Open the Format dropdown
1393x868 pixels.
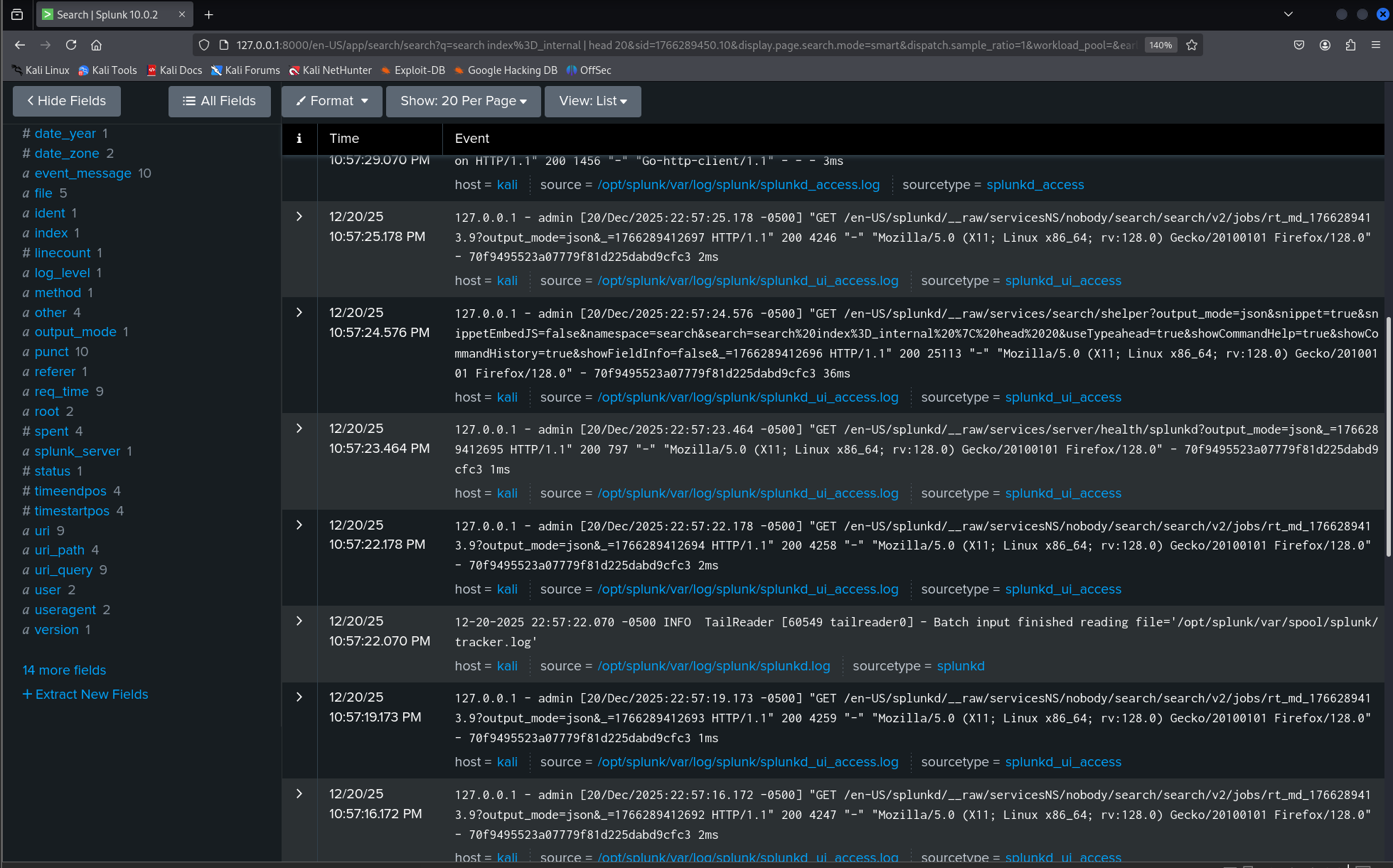pos(331,101)
